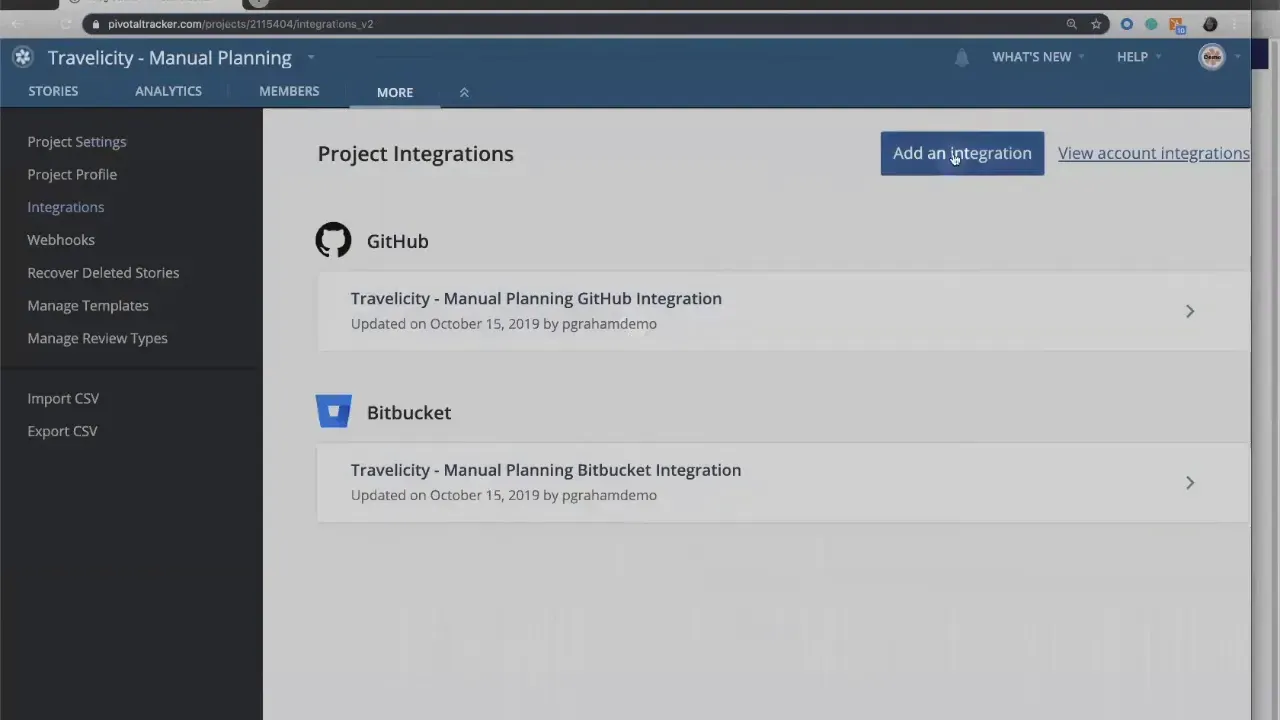Screen dimensions: 1280x720
Task: Click the Pivotal Tracker logo icon
Action: pos(22,57)
